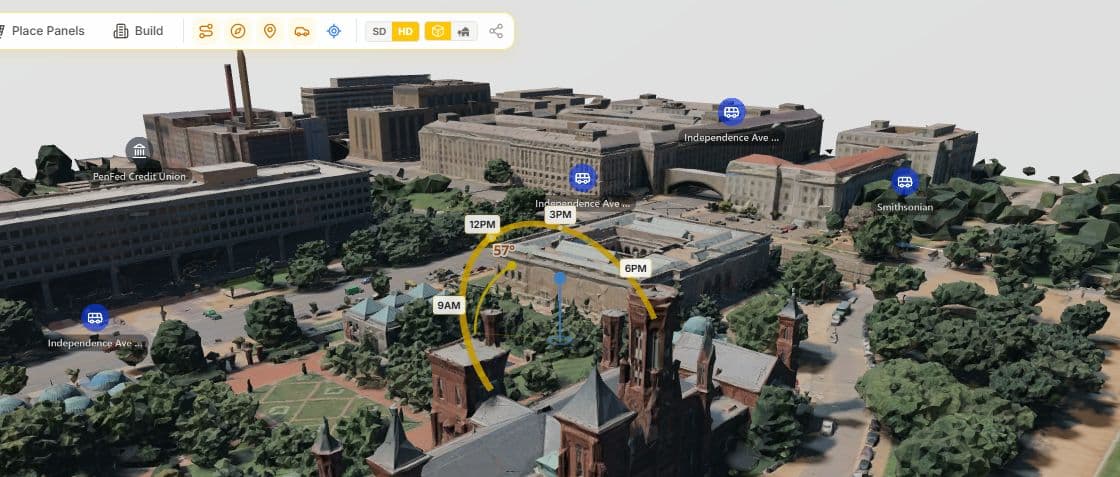Click the blue location pin marker

[x=560, y=278]
